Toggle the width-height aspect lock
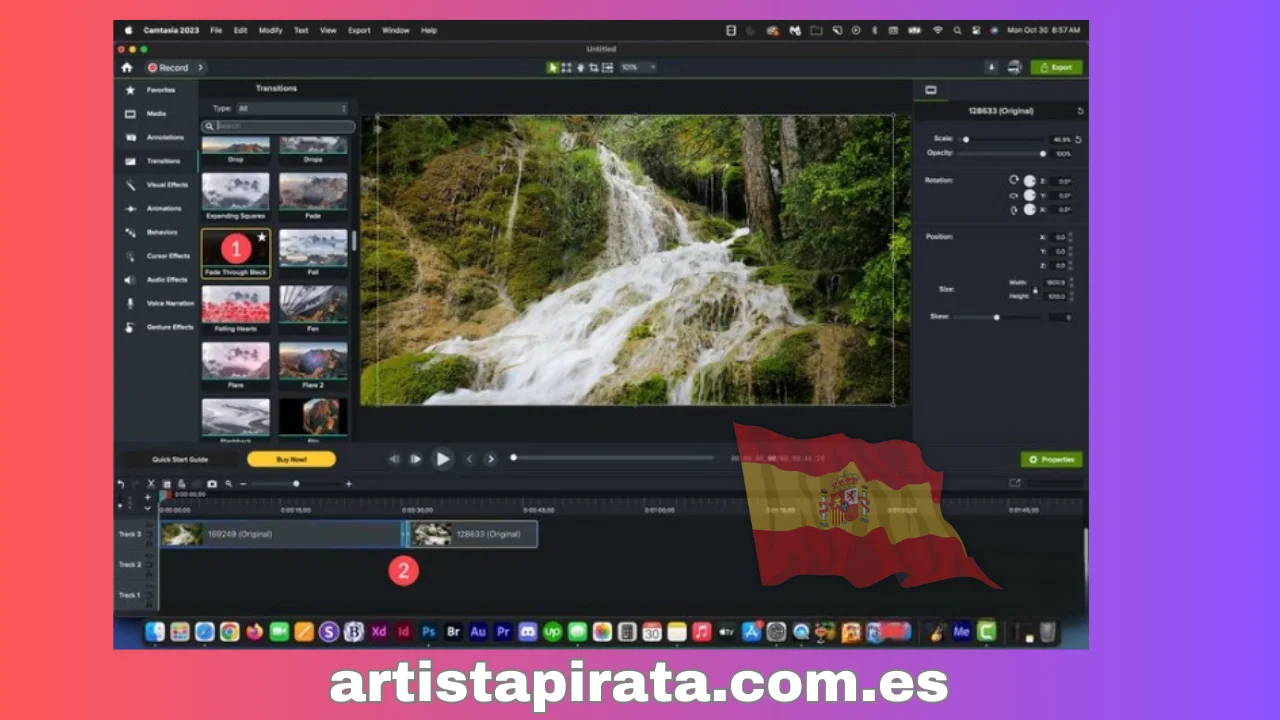 pos(1035,290)
